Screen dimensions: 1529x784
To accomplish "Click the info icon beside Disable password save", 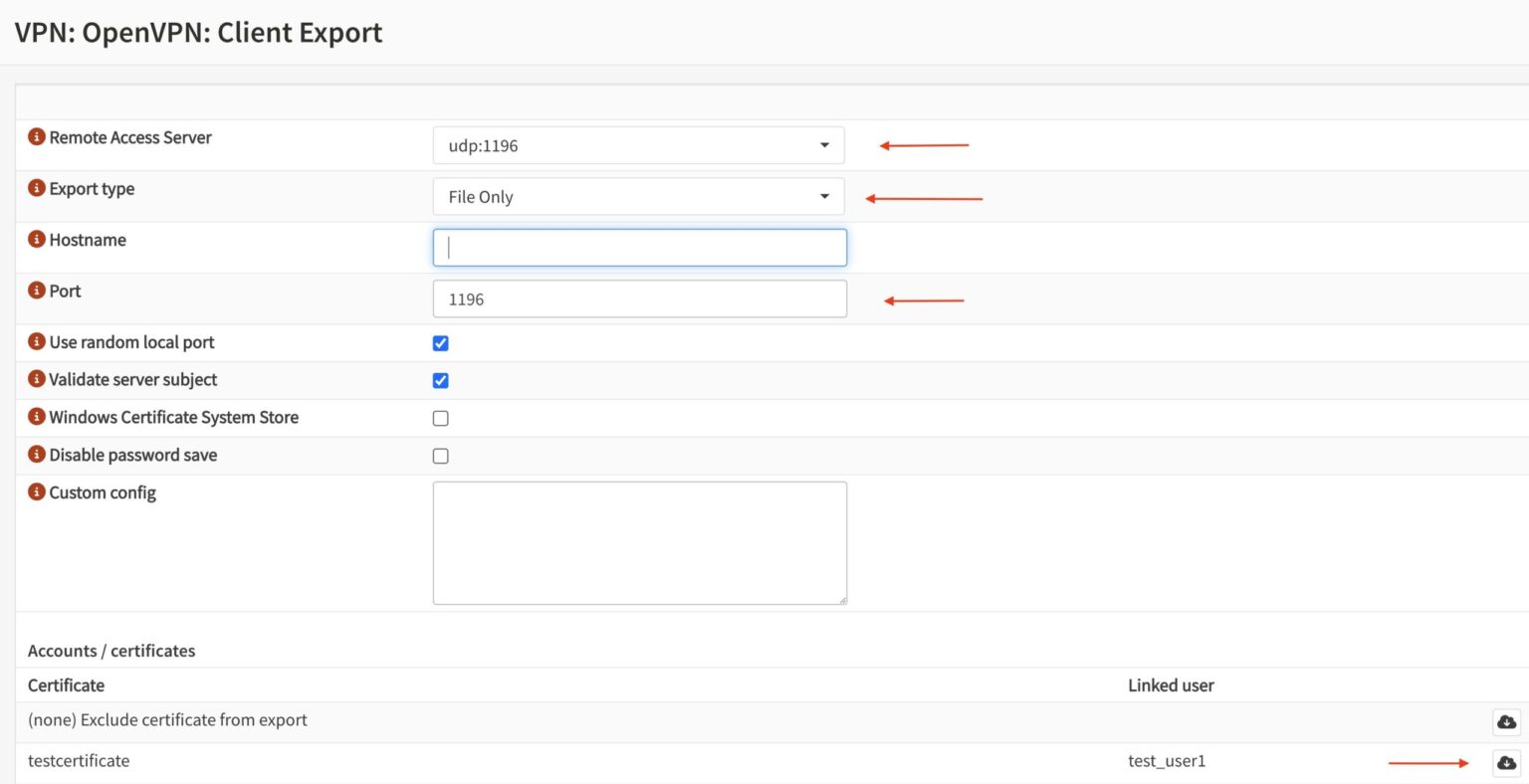I will click(x=37, y=455).
